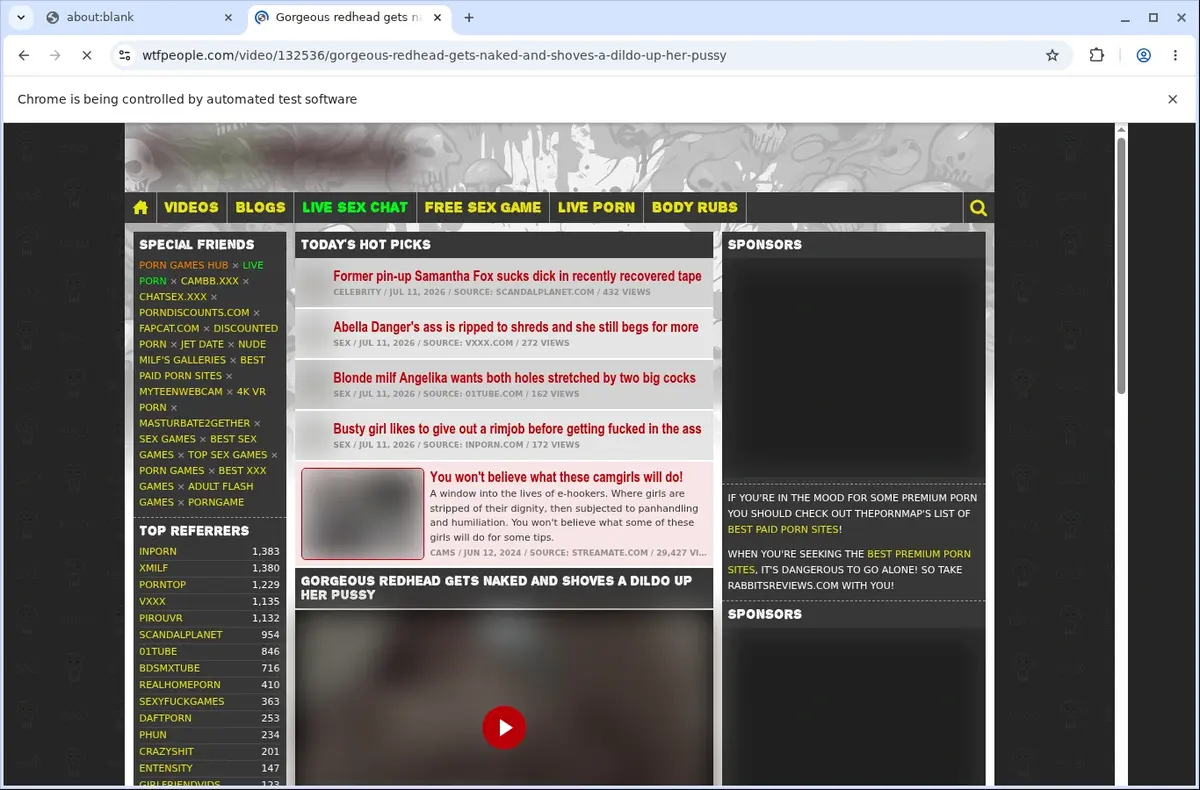Open the Chrome three-dot menu
The image size is (1200, 790).
click(x=1175, y=56)
